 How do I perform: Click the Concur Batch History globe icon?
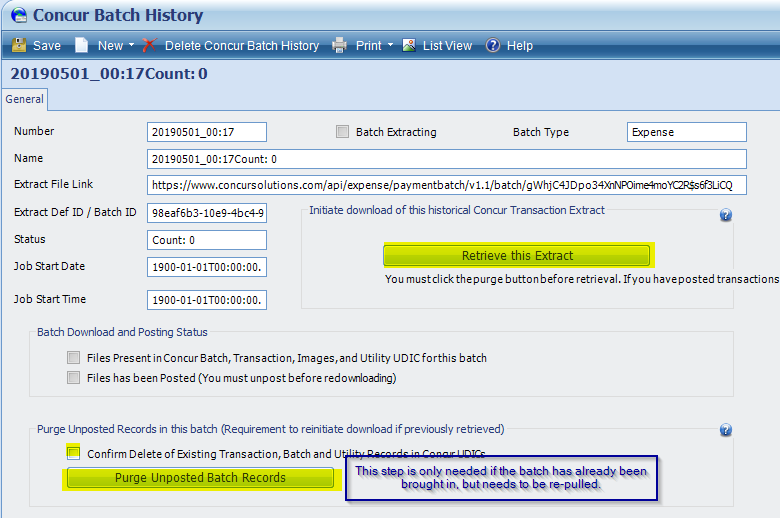19,15
